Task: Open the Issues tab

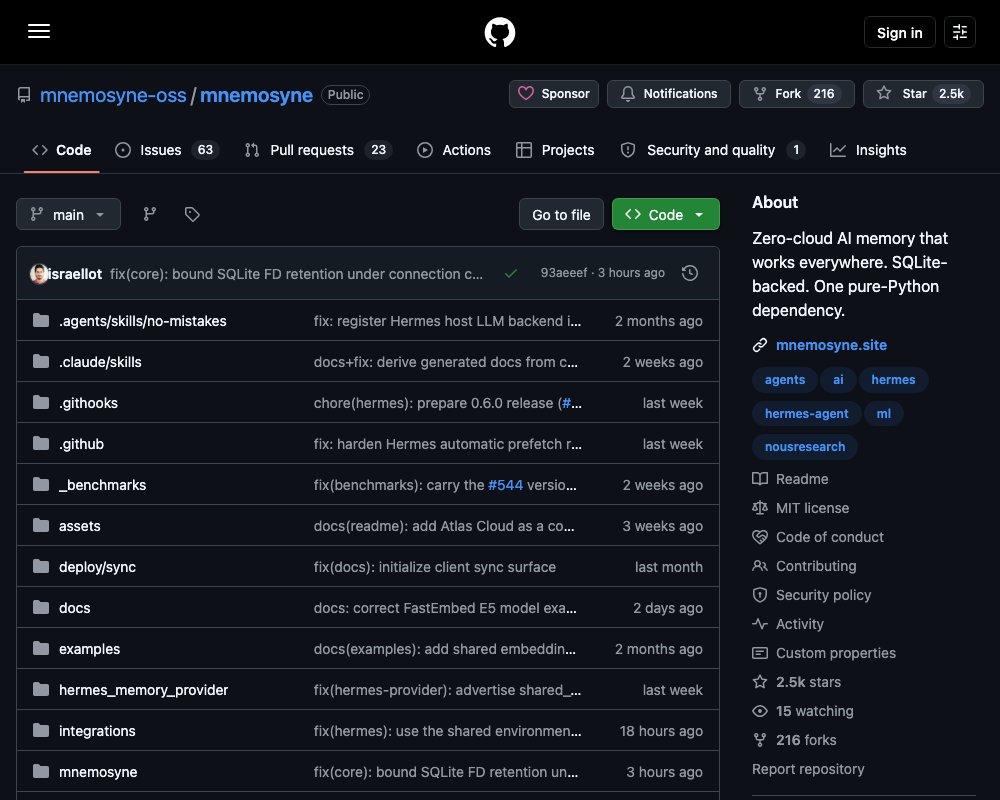Action: pos(166,150)
